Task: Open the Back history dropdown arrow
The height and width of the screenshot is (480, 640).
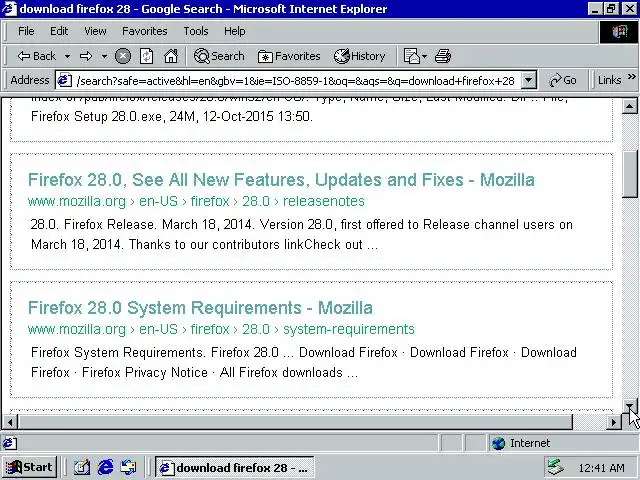Action: 67,56
